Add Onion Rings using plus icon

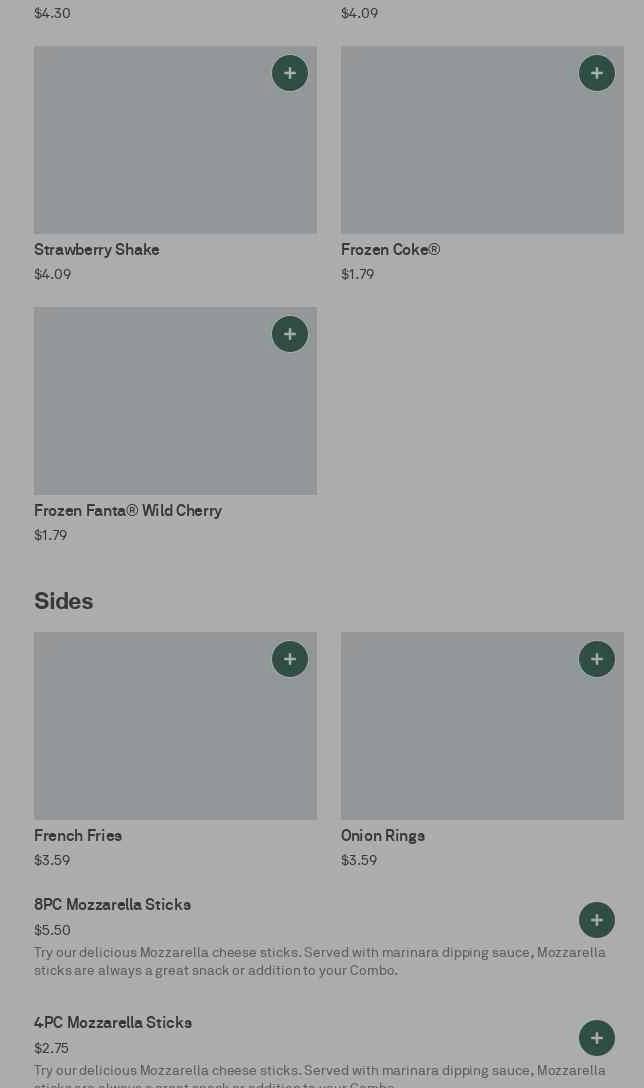597,659
